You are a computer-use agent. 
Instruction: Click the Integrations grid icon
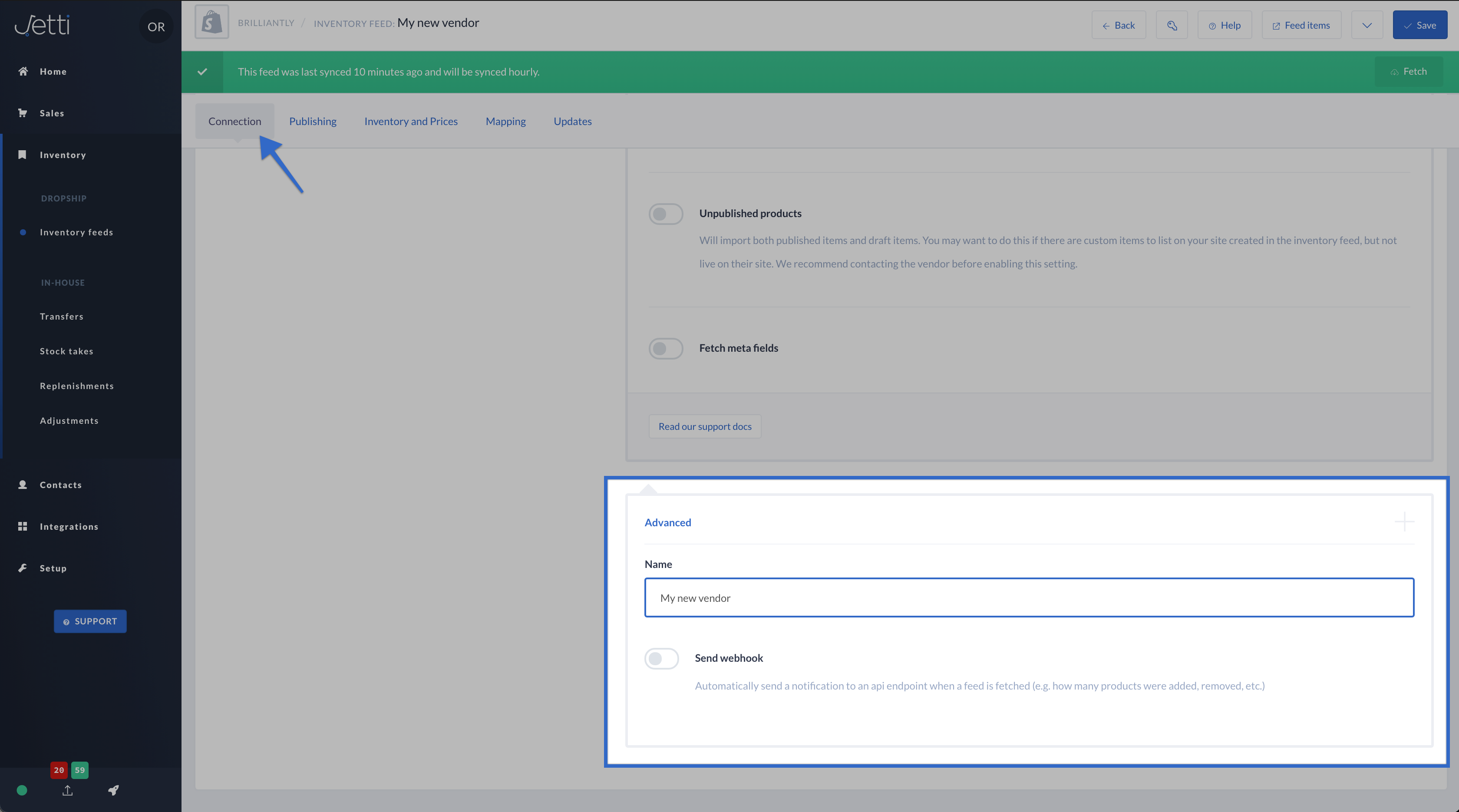coord(23,527)
